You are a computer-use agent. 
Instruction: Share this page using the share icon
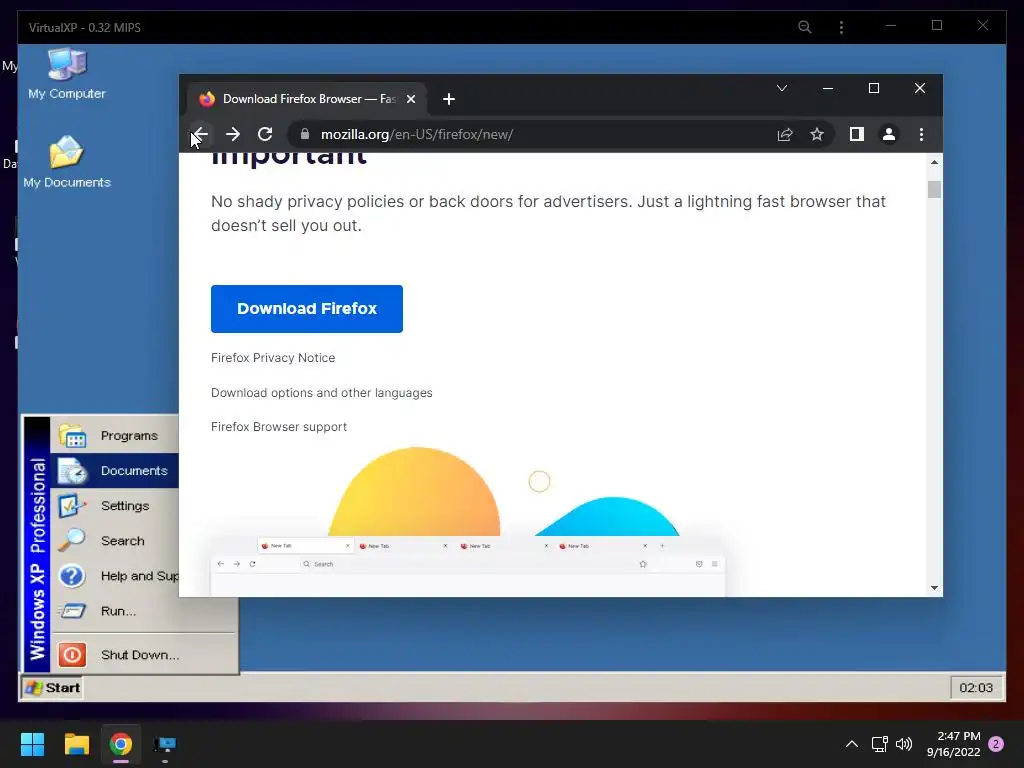785,135
